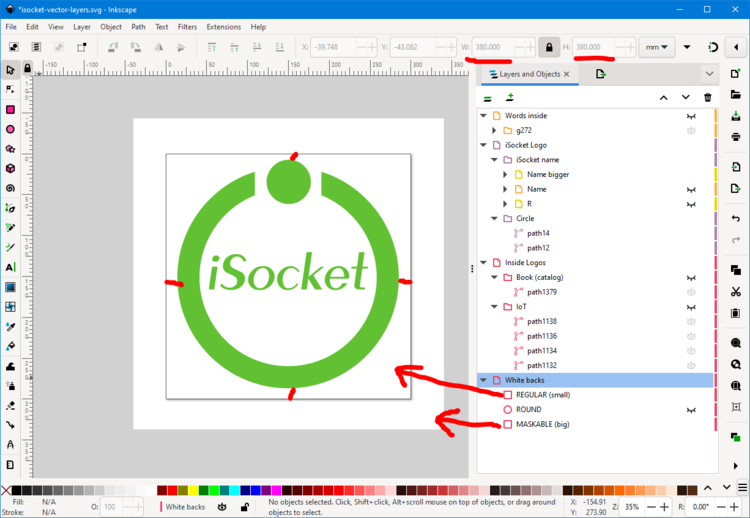Click the zoom percentage field
This screenshot has width=750, height=518.
[632, 507]
